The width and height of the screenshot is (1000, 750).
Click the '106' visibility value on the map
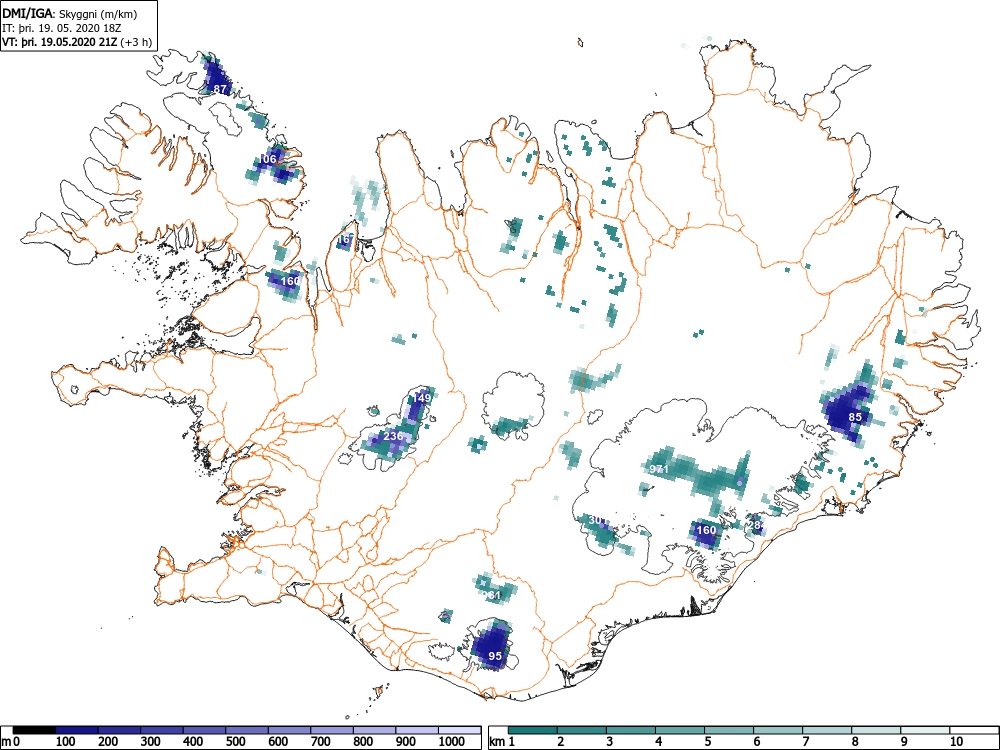pyautogui.click(x=268, y=159)
